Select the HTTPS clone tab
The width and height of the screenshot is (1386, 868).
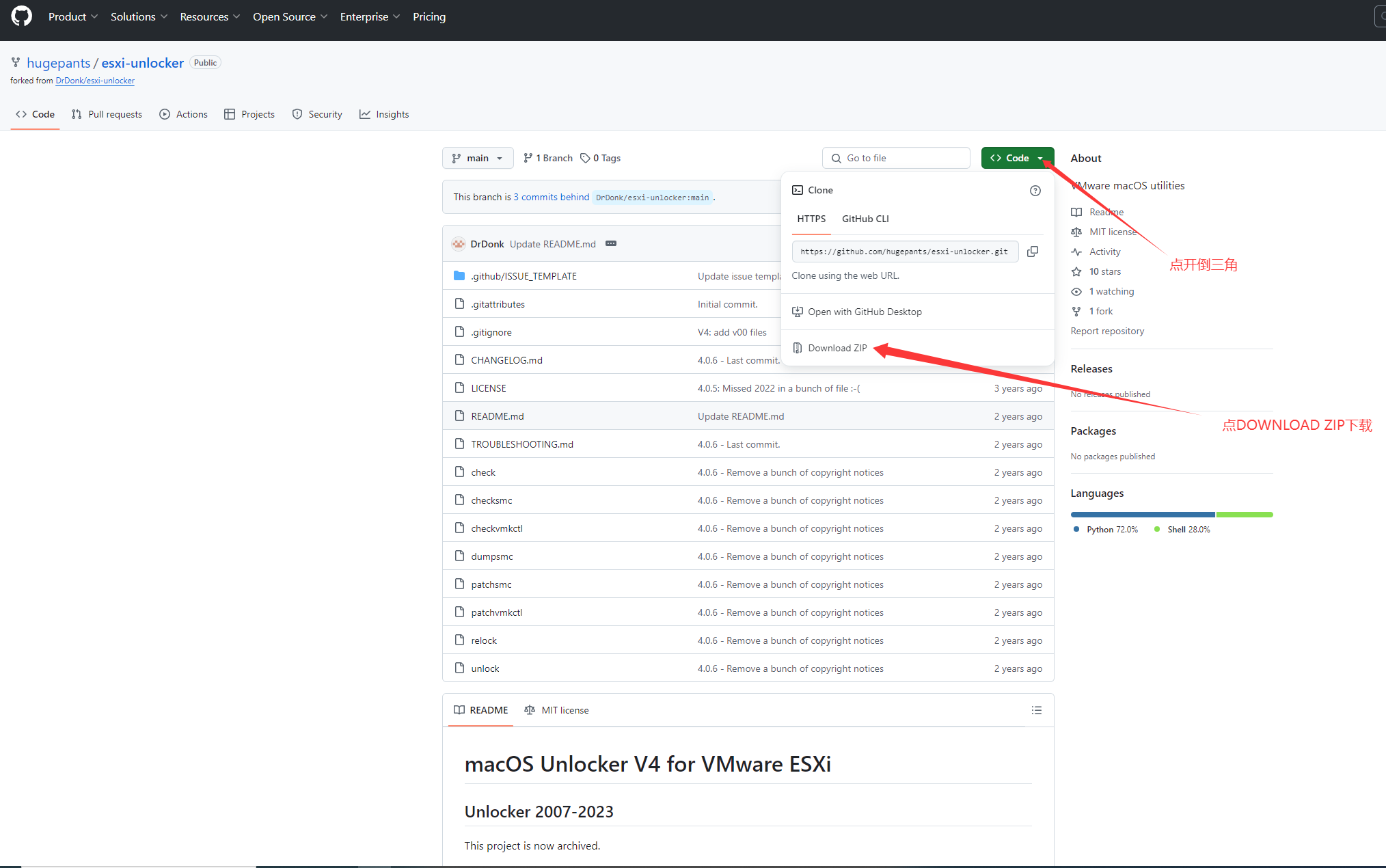(811, 219)
